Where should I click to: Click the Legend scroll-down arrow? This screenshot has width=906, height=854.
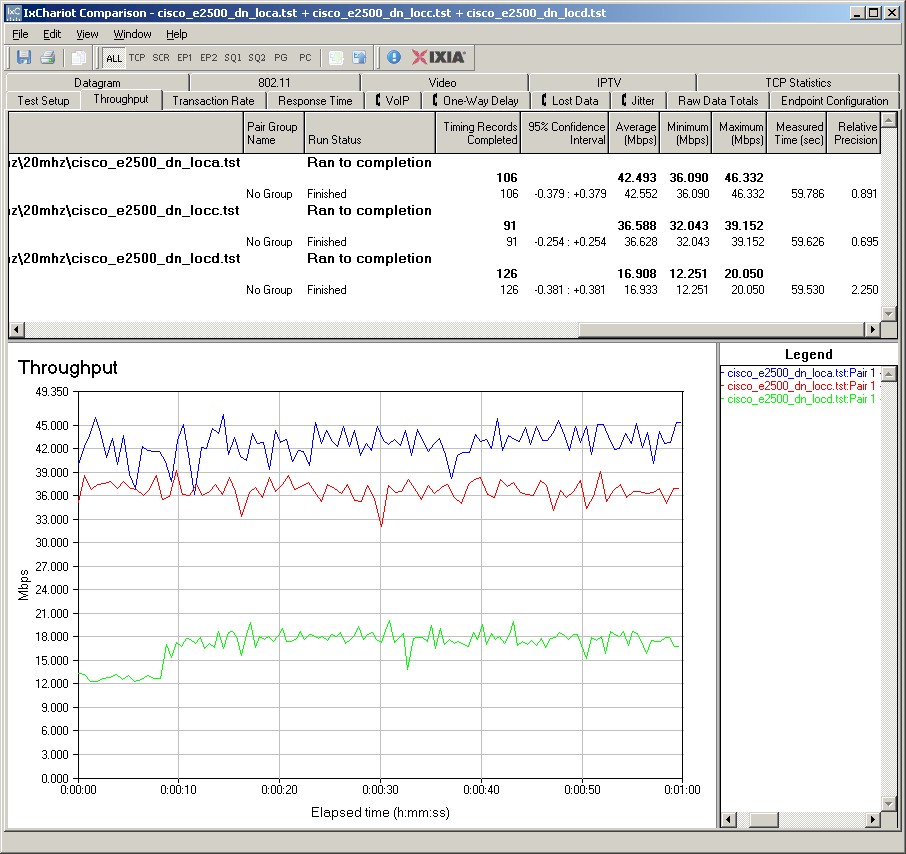pos(889,804)
